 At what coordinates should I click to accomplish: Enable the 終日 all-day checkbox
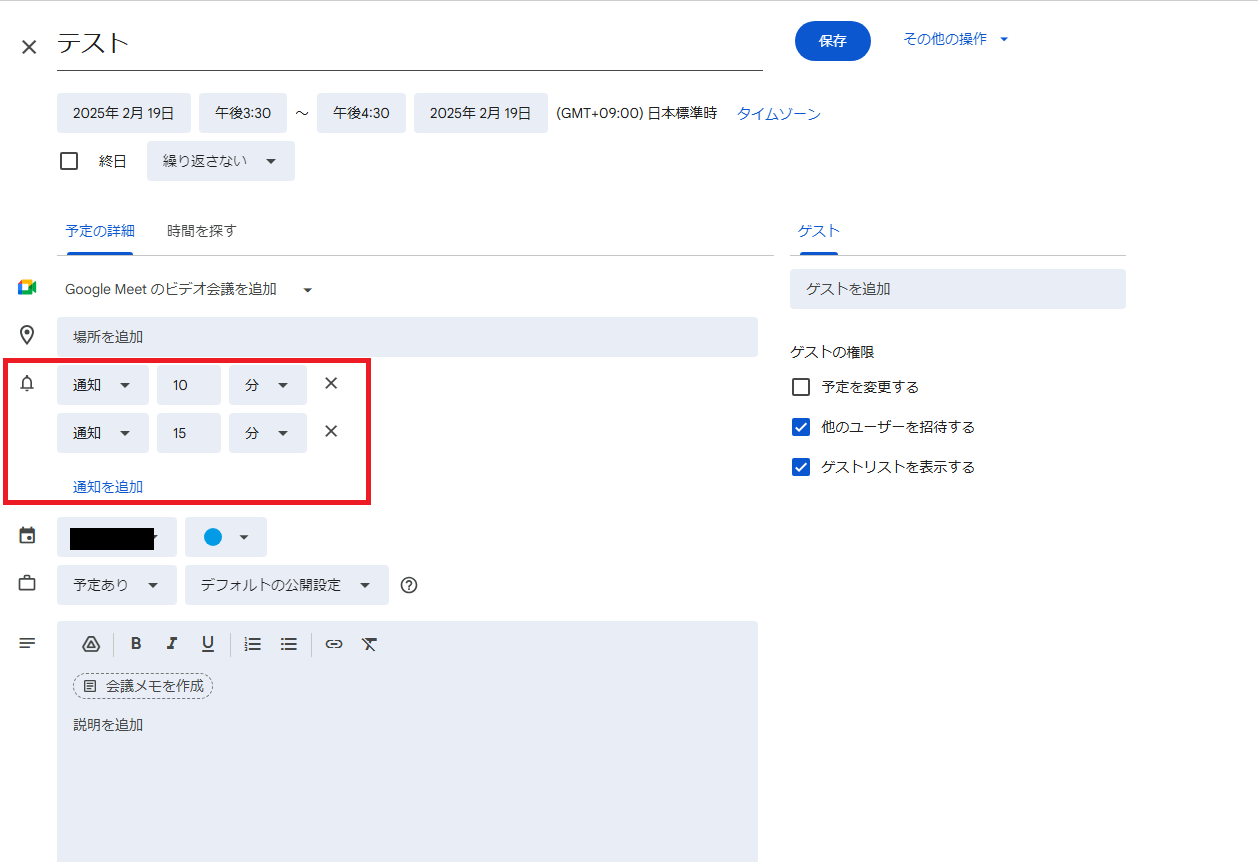(69, 161)
